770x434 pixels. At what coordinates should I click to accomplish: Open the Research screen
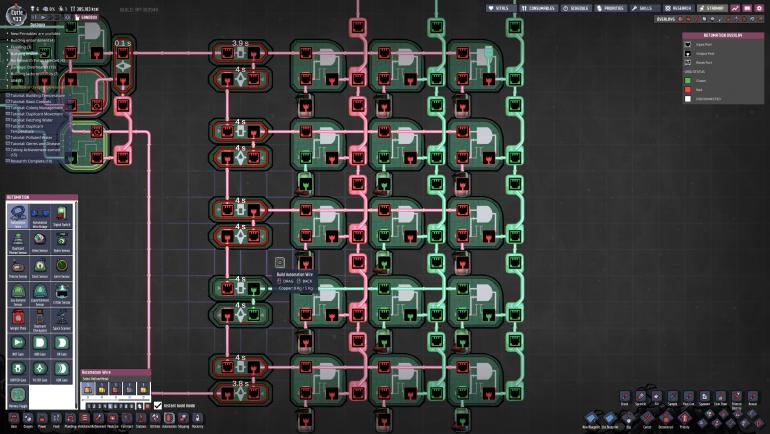[x=678, y=8]
